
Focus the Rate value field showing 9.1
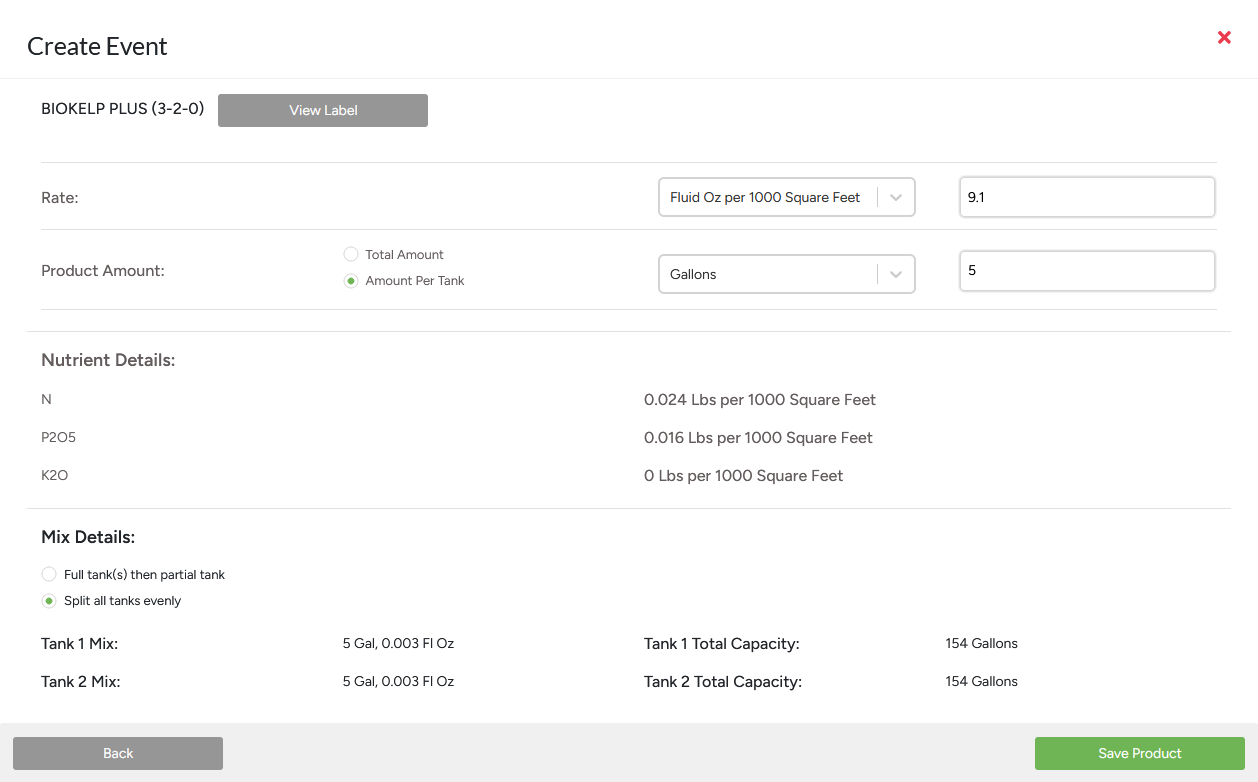pyautogui.click(x=1086, y=198)
